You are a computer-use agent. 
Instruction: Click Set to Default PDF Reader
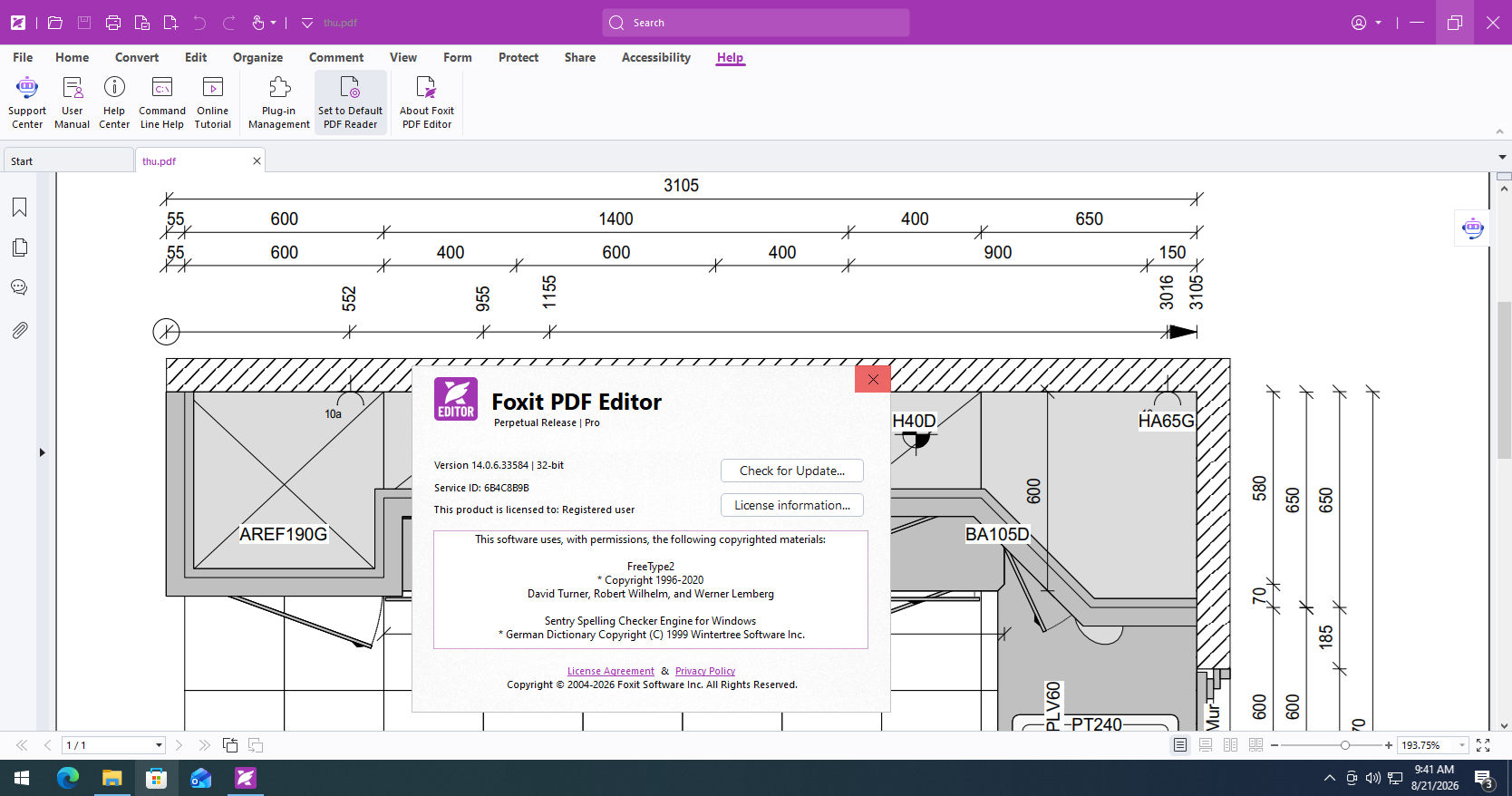click(351, 102)
